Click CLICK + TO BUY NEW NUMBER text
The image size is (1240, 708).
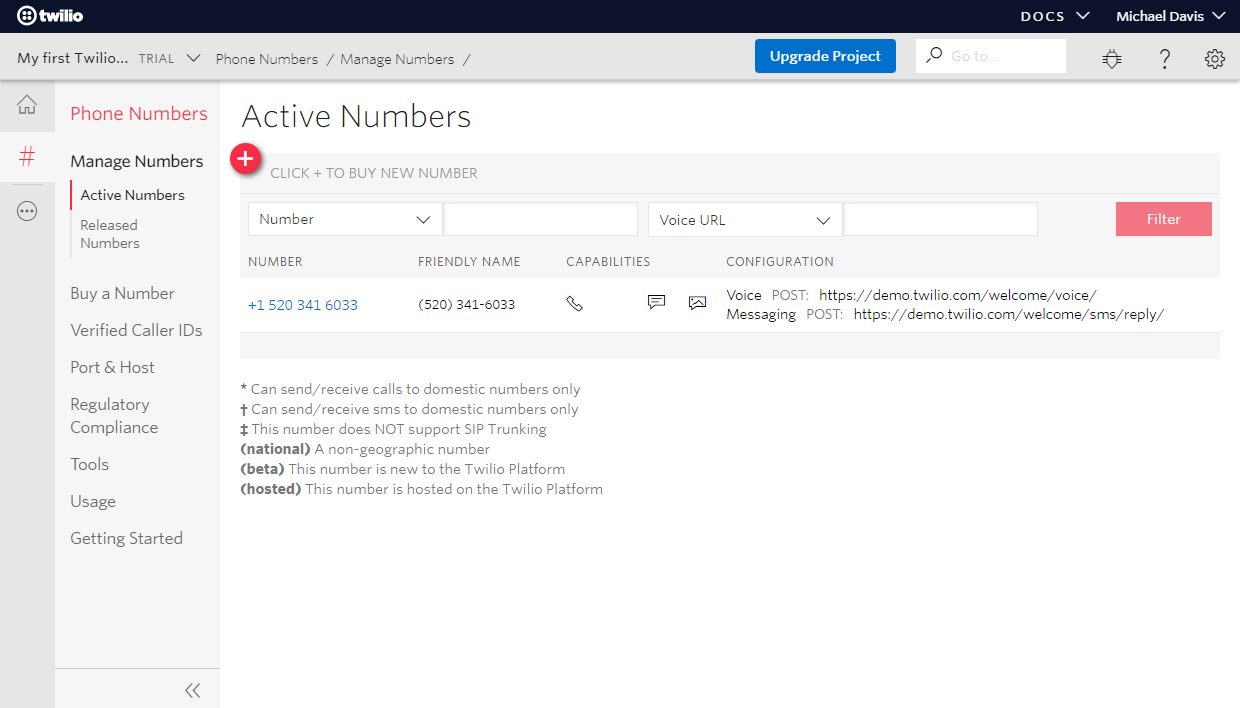tap(374, 173)
